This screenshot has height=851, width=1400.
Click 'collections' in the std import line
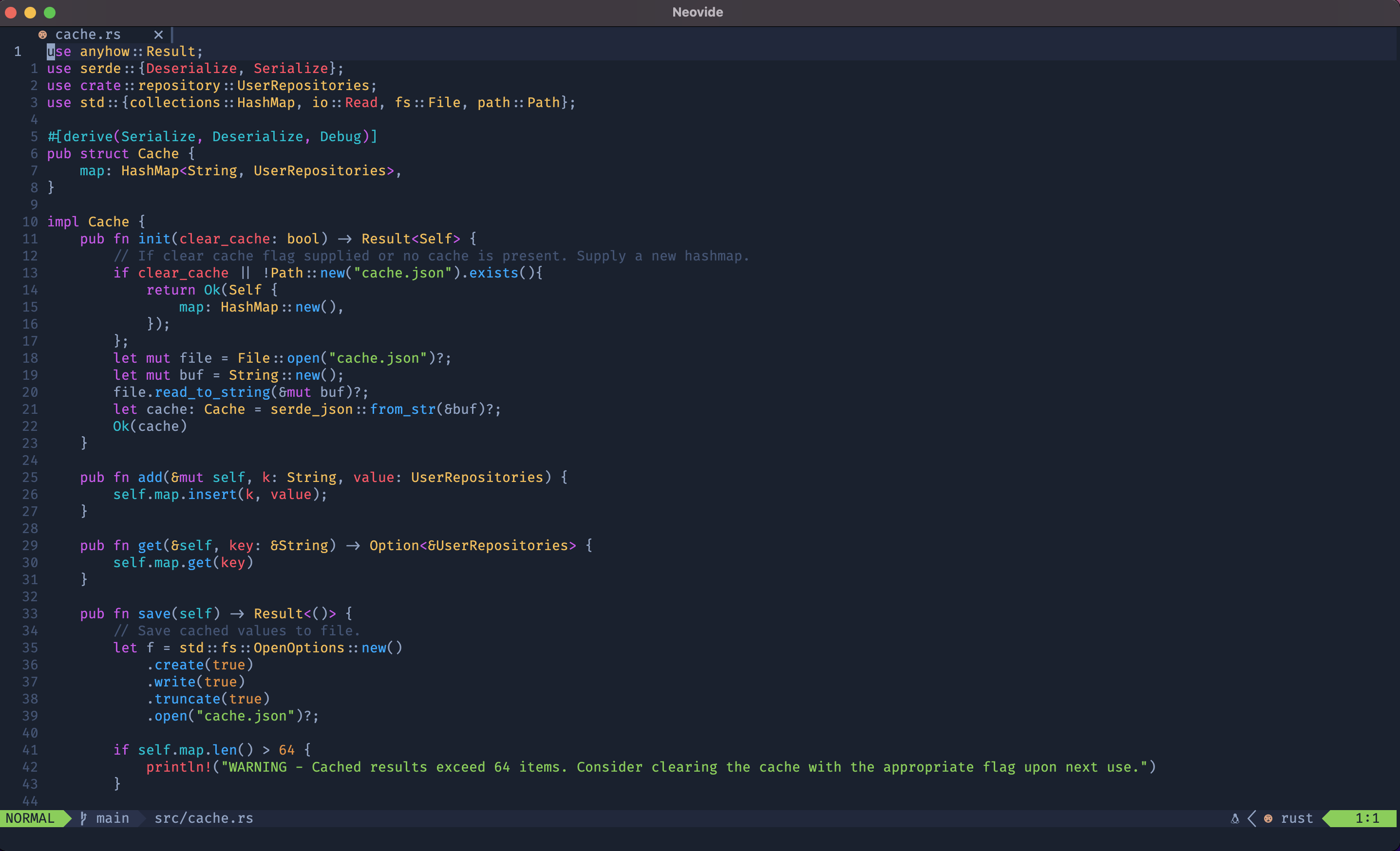[x=175, y=103]
